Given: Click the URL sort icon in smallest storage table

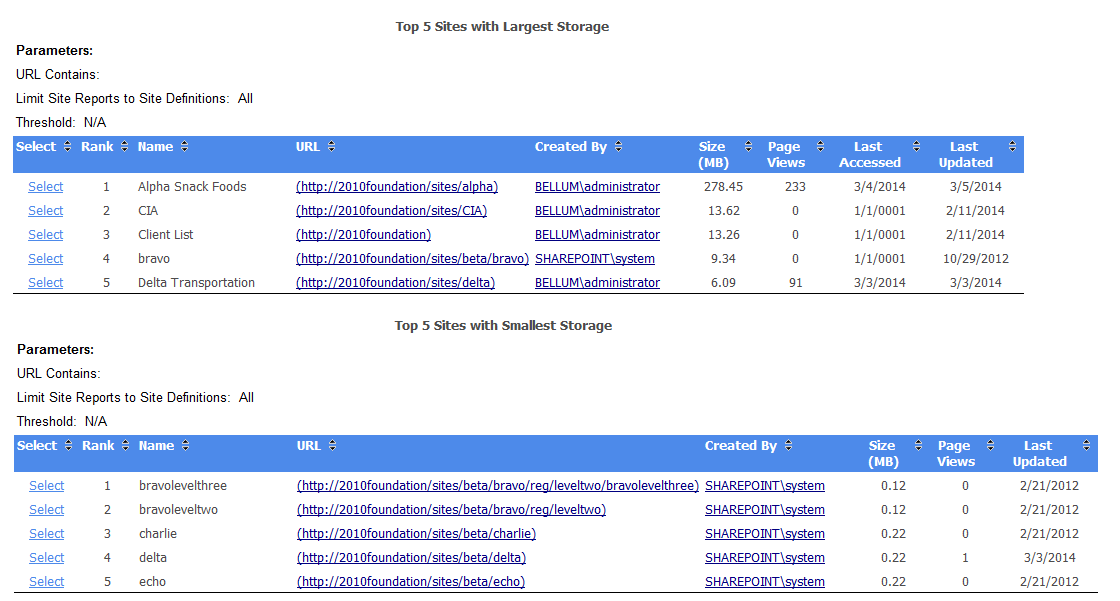Looking at the screenshot, I should (x=333, y=445).
